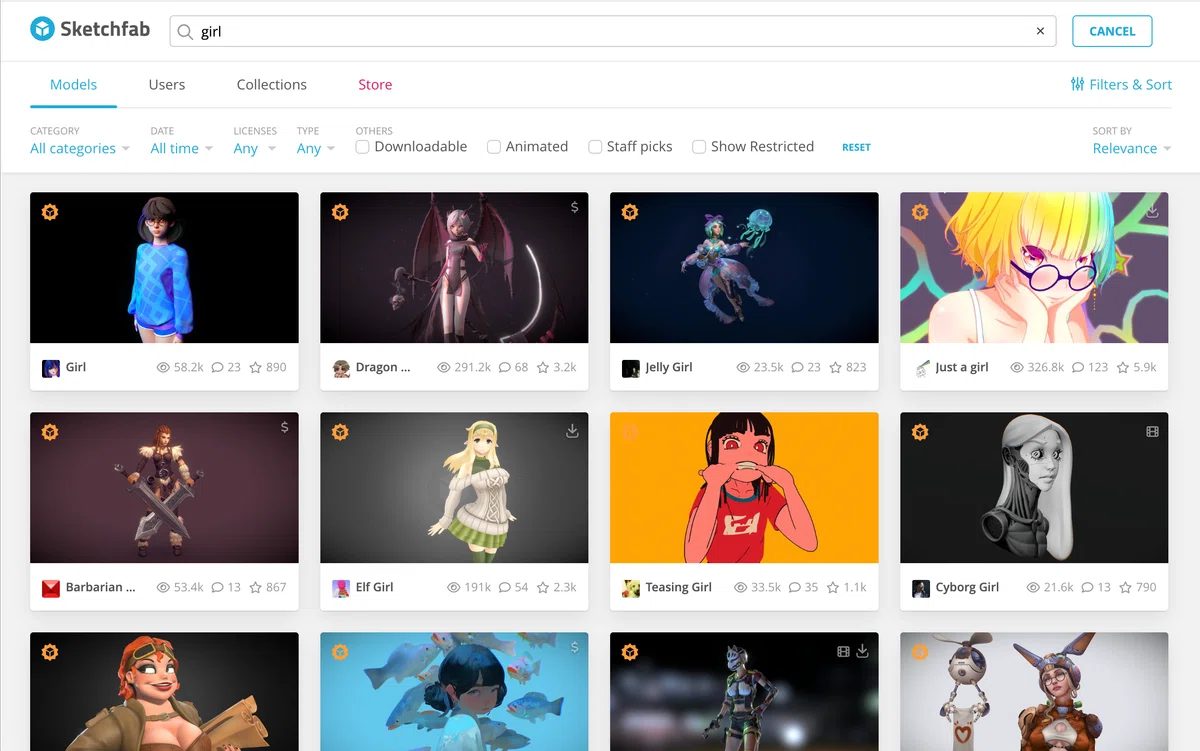Open the Barbarian model thumbnail
1200x751 pixels.
tap(164, 488)
